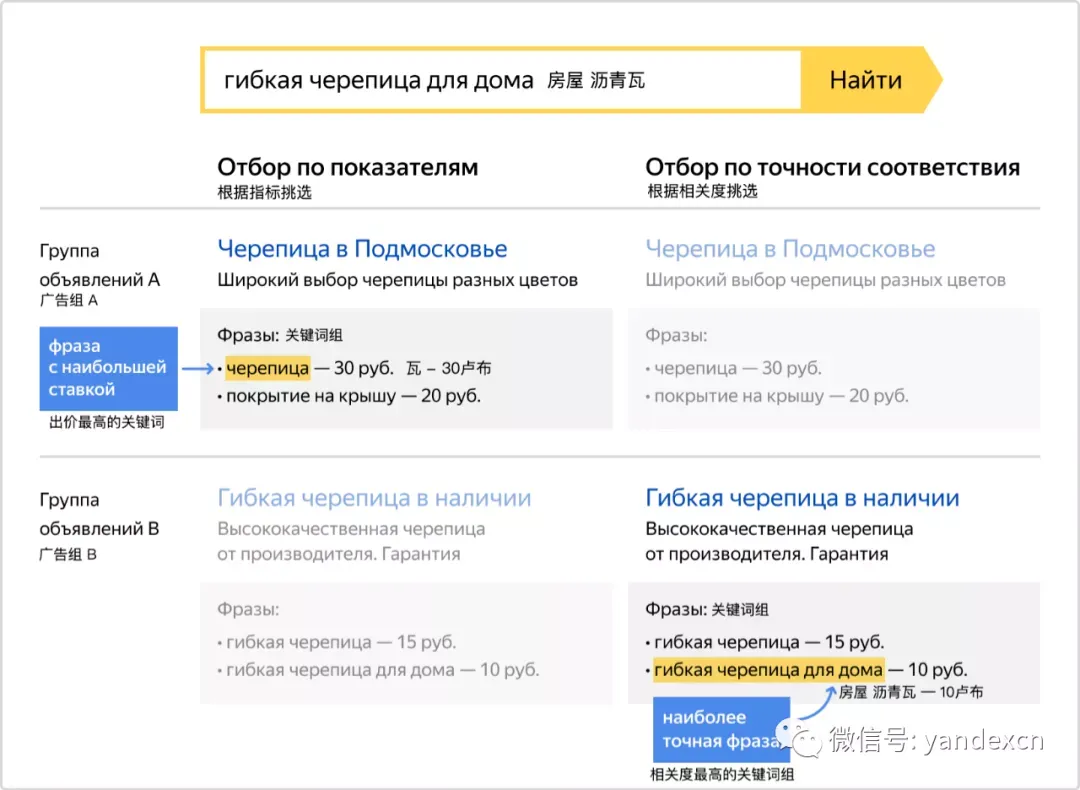Click blue box фраза с наибольшей ставкой
The height and width of the screenshot is (790, 1080).
(108, 368)
